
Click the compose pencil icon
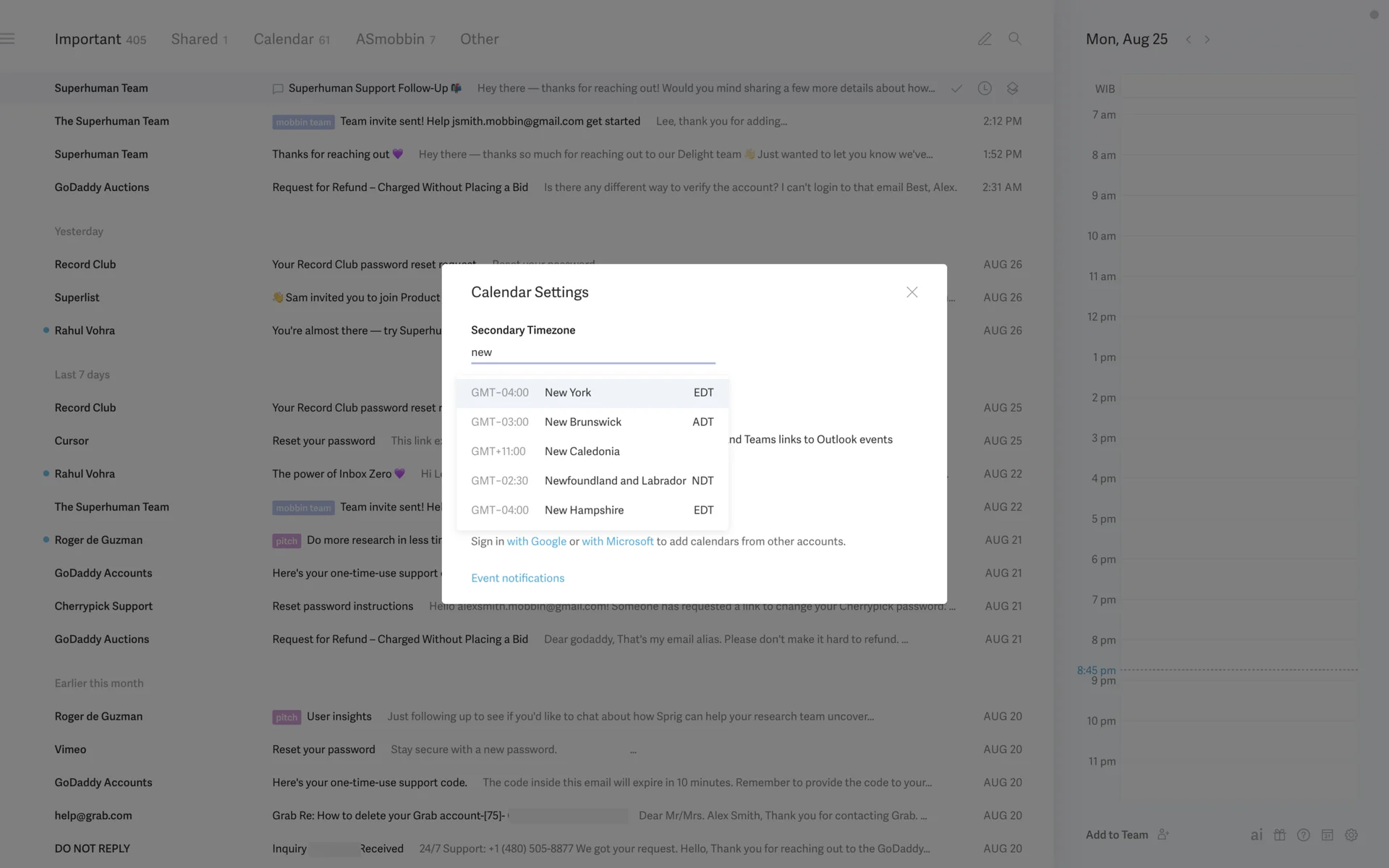[985, 39]
